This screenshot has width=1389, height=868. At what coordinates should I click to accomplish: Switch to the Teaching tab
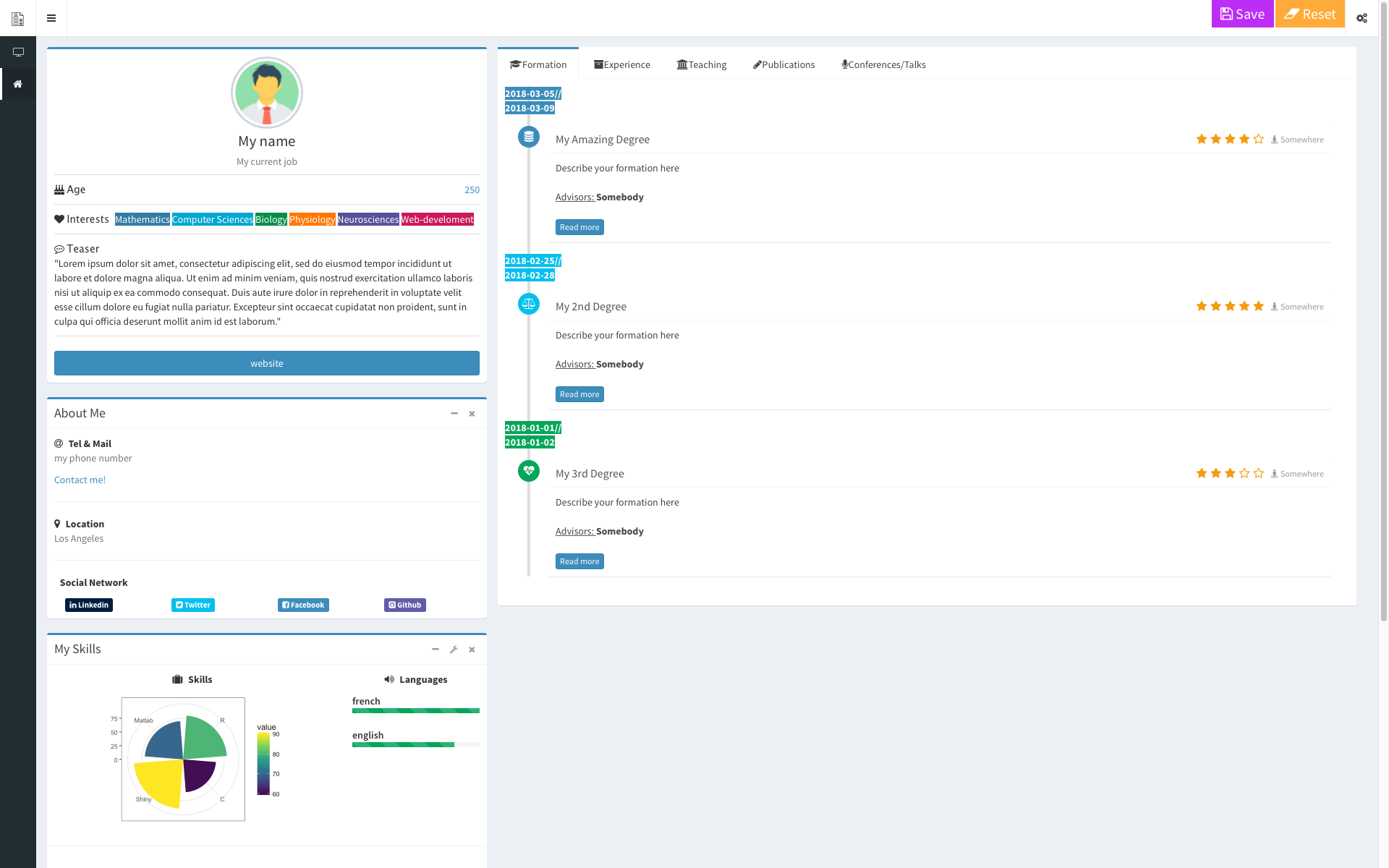point(702,64)
